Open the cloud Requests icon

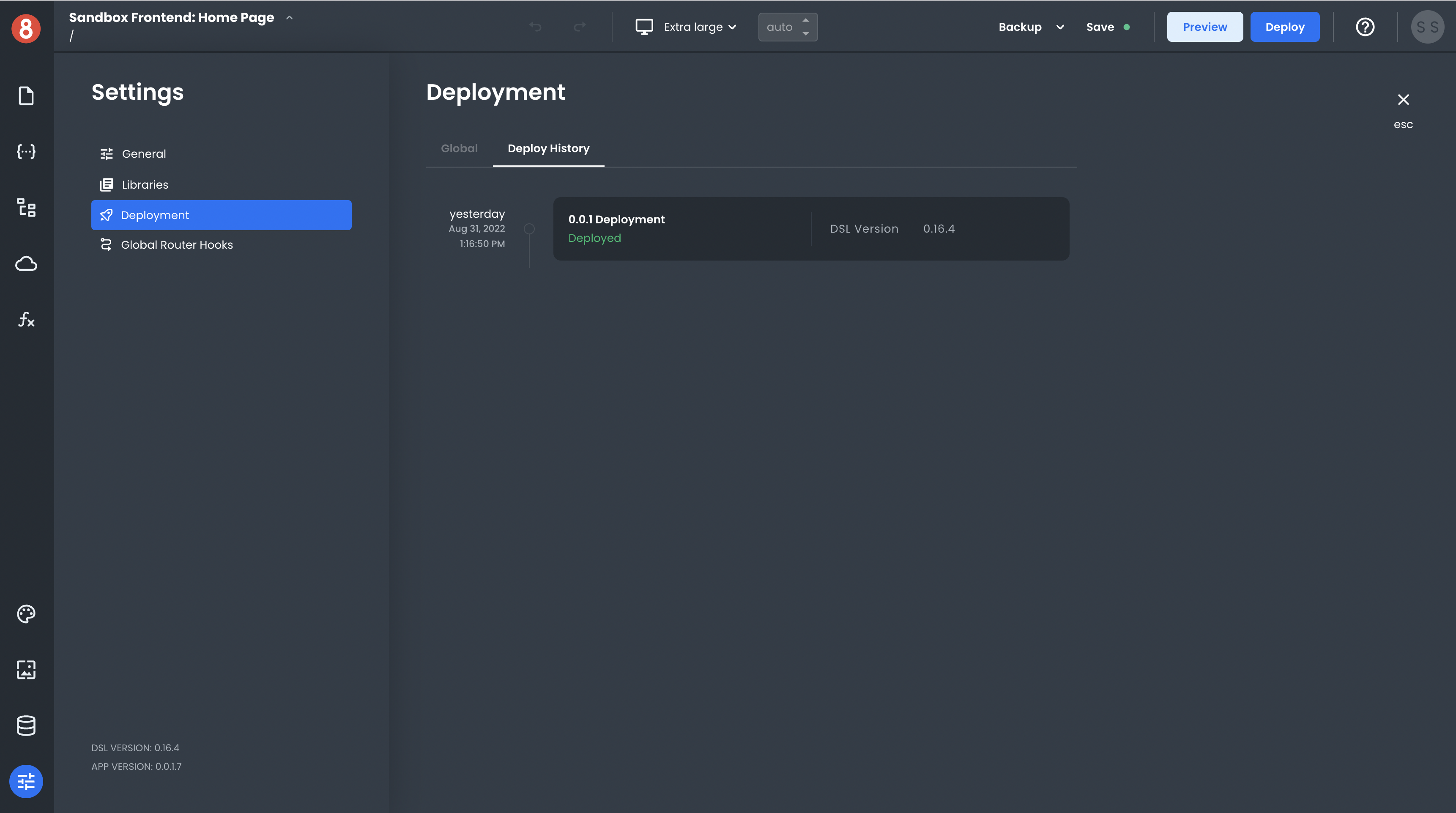pos(26,264)
